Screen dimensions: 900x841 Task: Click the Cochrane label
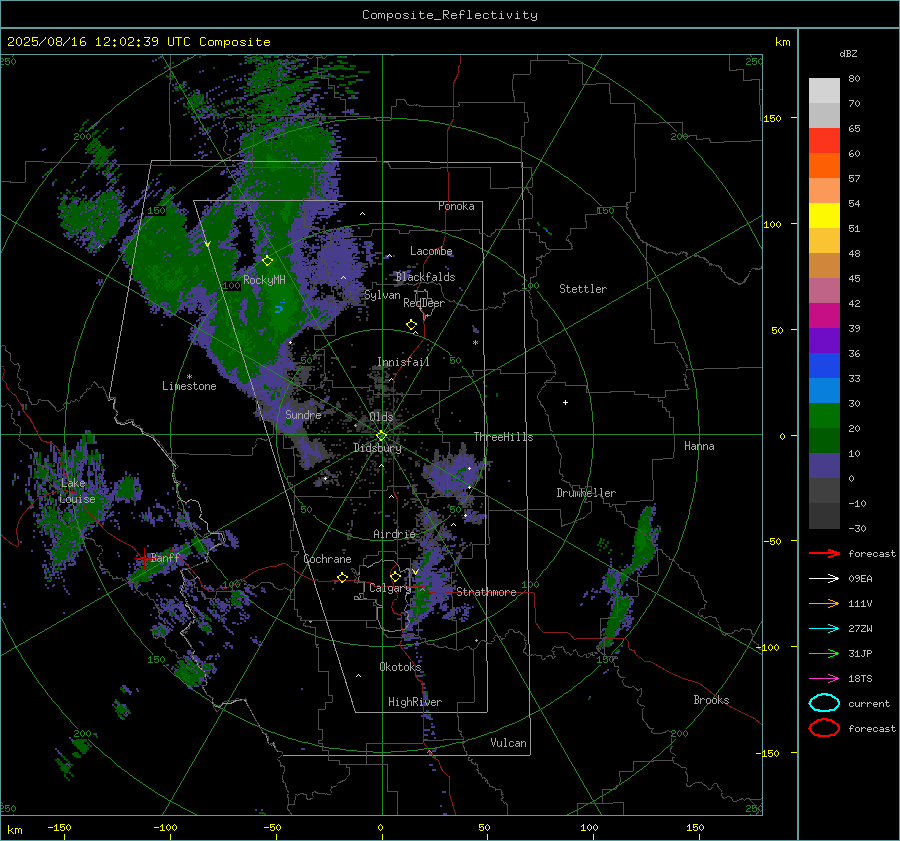327,559
